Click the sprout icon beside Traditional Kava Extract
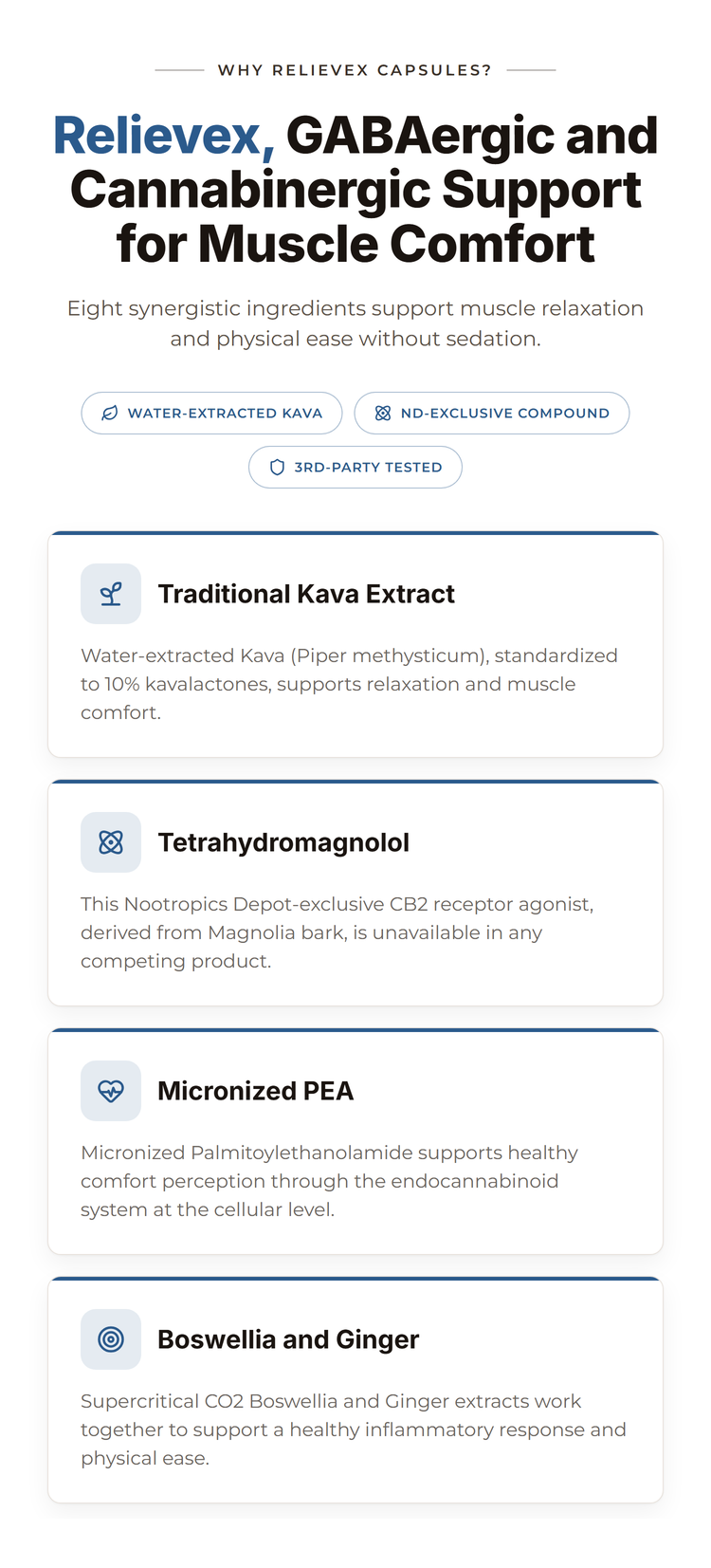711x1568 pixels. pyautogui.click(x=111, y=594)
